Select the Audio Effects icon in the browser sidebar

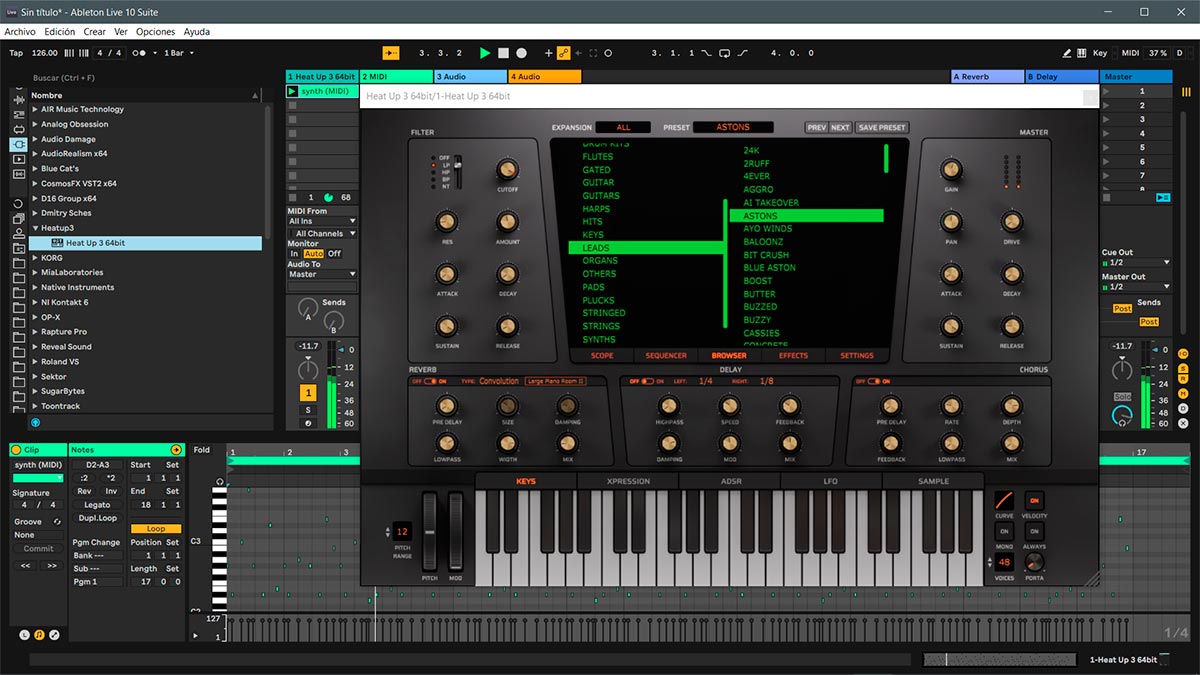click(x=19, y=99)
